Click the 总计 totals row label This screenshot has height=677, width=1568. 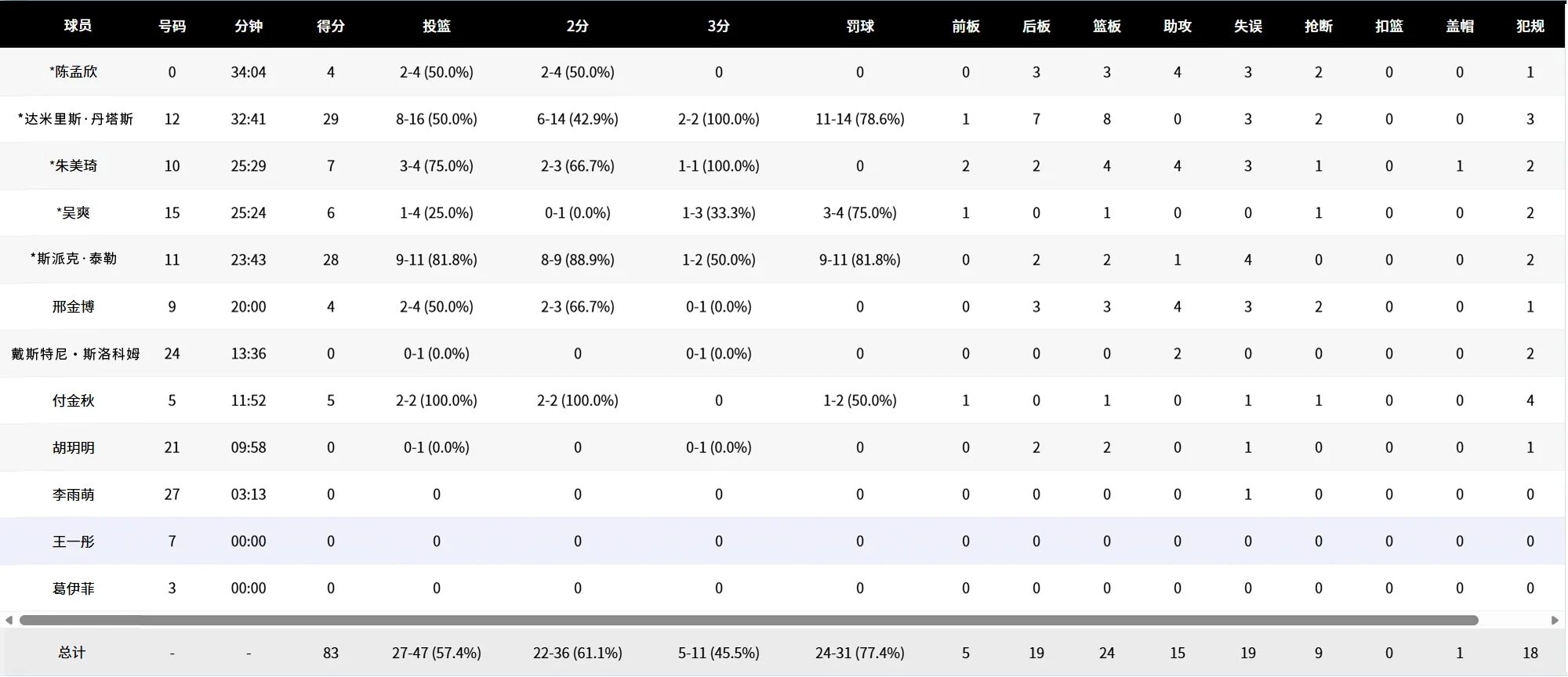pos(72,653)
